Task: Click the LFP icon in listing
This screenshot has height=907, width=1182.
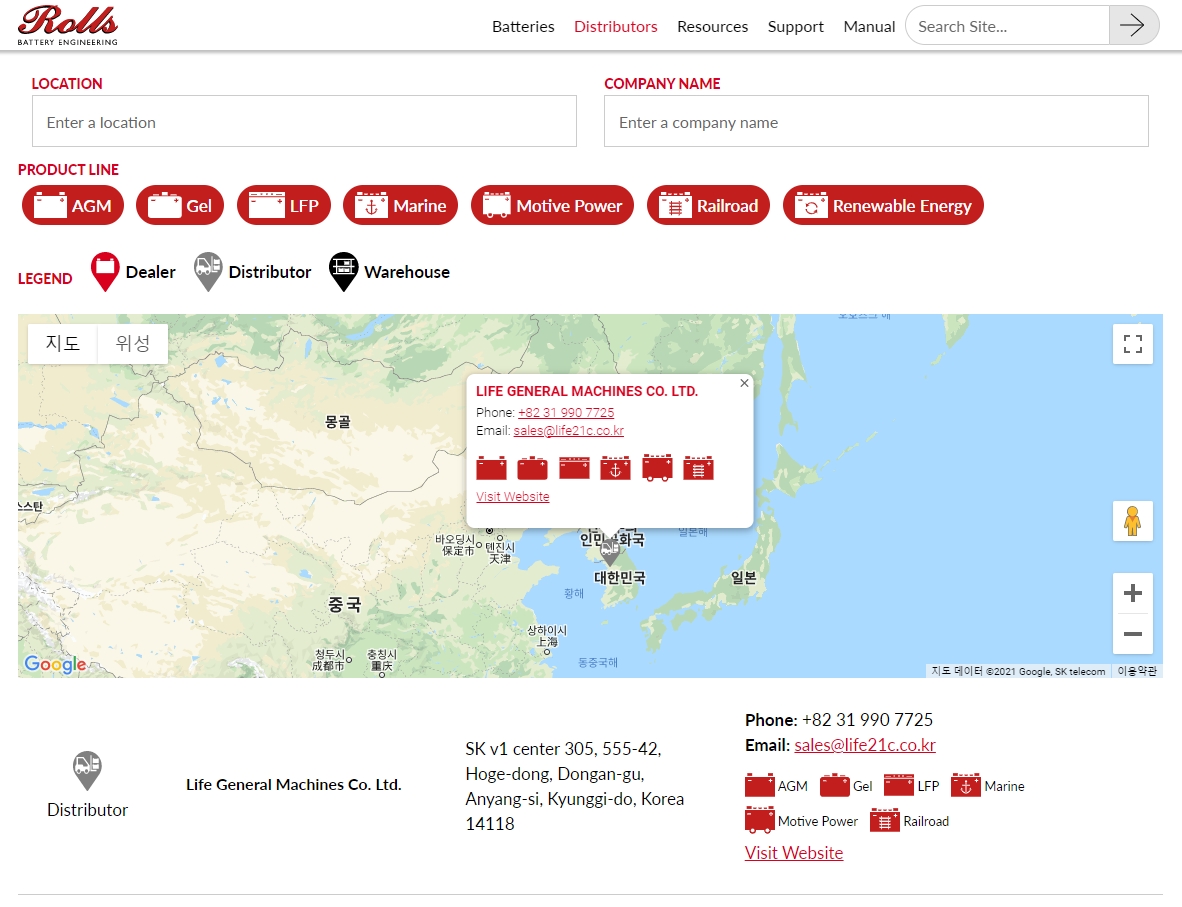Action: coord(899,785)
